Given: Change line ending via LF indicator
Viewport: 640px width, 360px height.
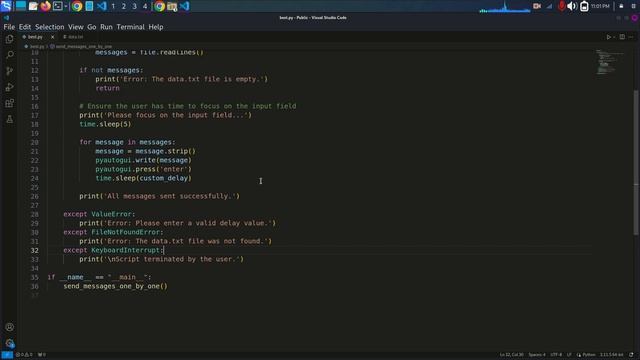Looking at the screenshot, I should tap(569, 355).
